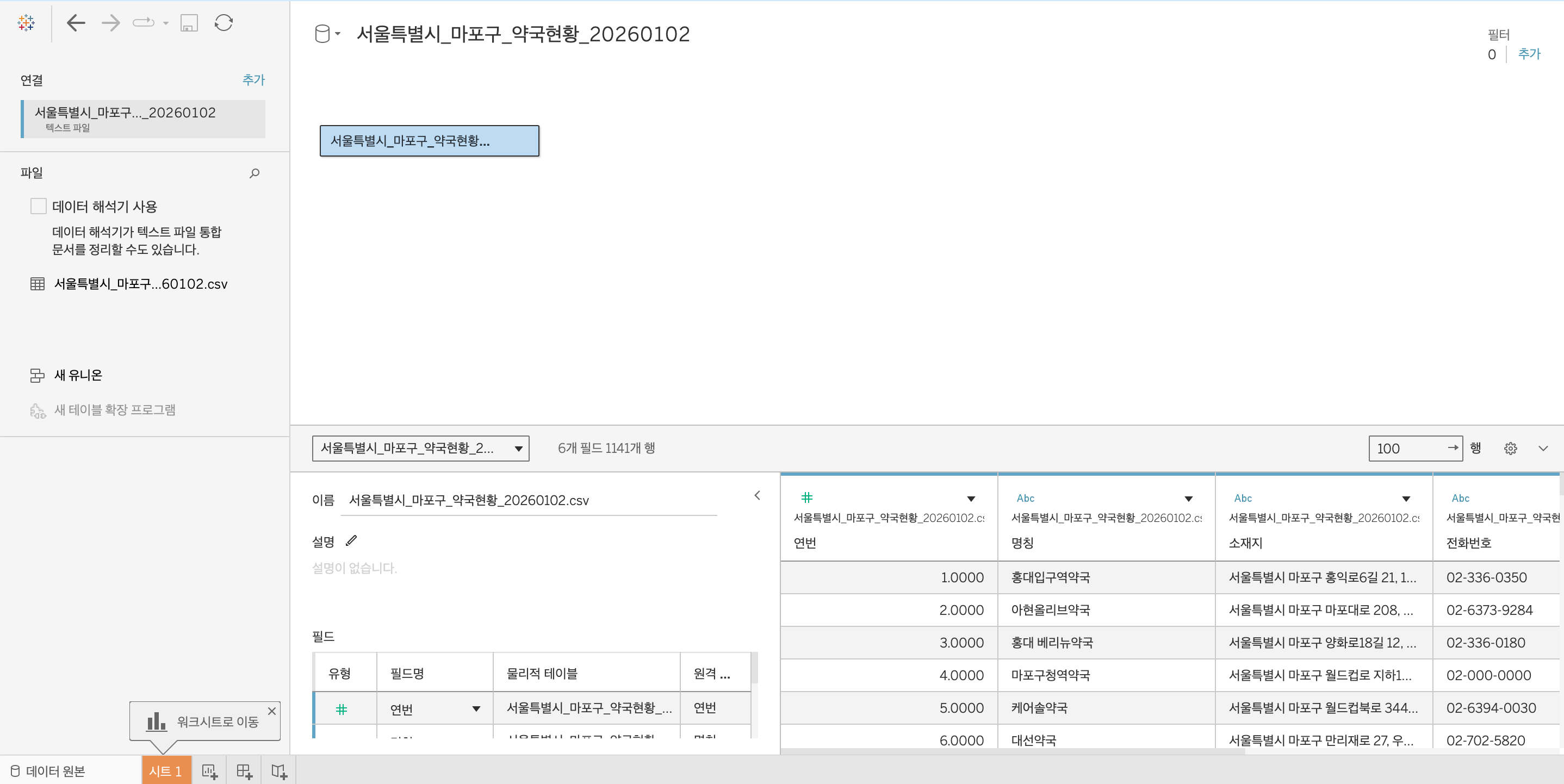This screenshot has width=1564, height=784.
Task: Click the Tableau logo icon
Action: pyautogui.click(x=26, y=23)
